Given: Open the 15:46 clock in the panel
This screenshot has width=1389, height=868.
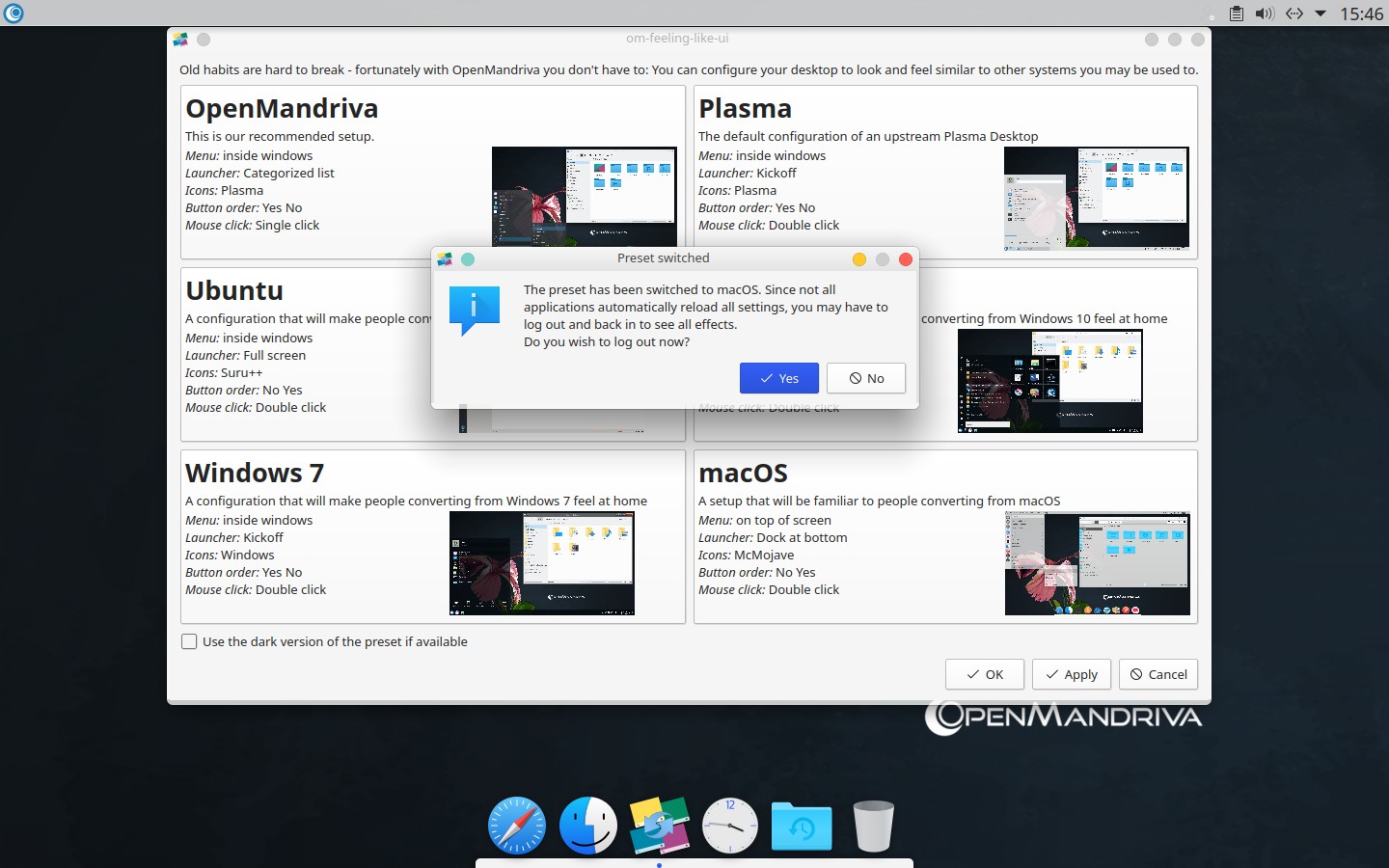Looking at the screenshot, I should [1362, 14].
